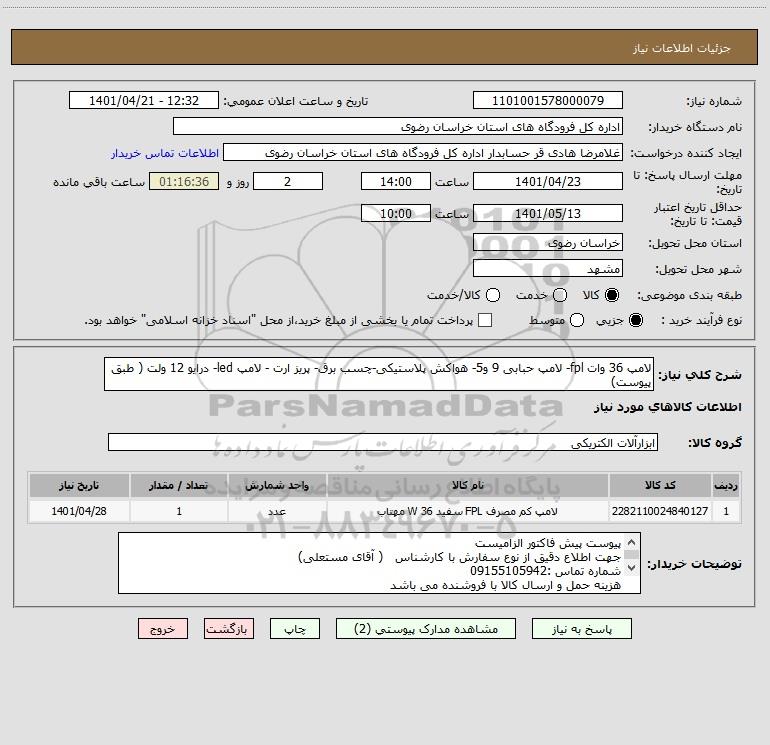Click the جزئیات اطلاعات نیاز page title
This screenshot has height=745, width=770.
click(x=682, y=48)
